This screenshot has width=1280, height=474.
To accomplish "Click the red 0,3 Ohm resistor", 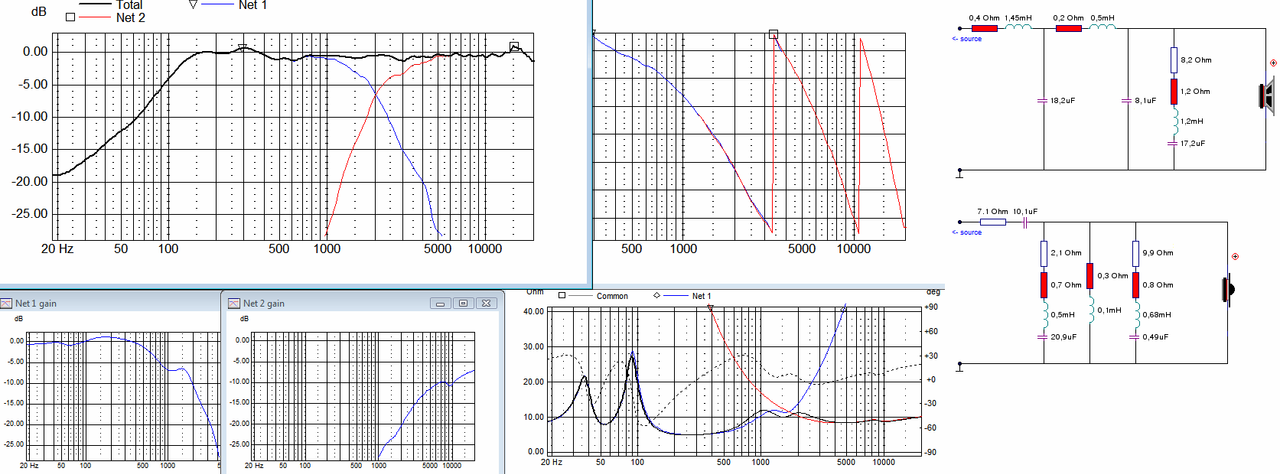I will (1090, 275).
